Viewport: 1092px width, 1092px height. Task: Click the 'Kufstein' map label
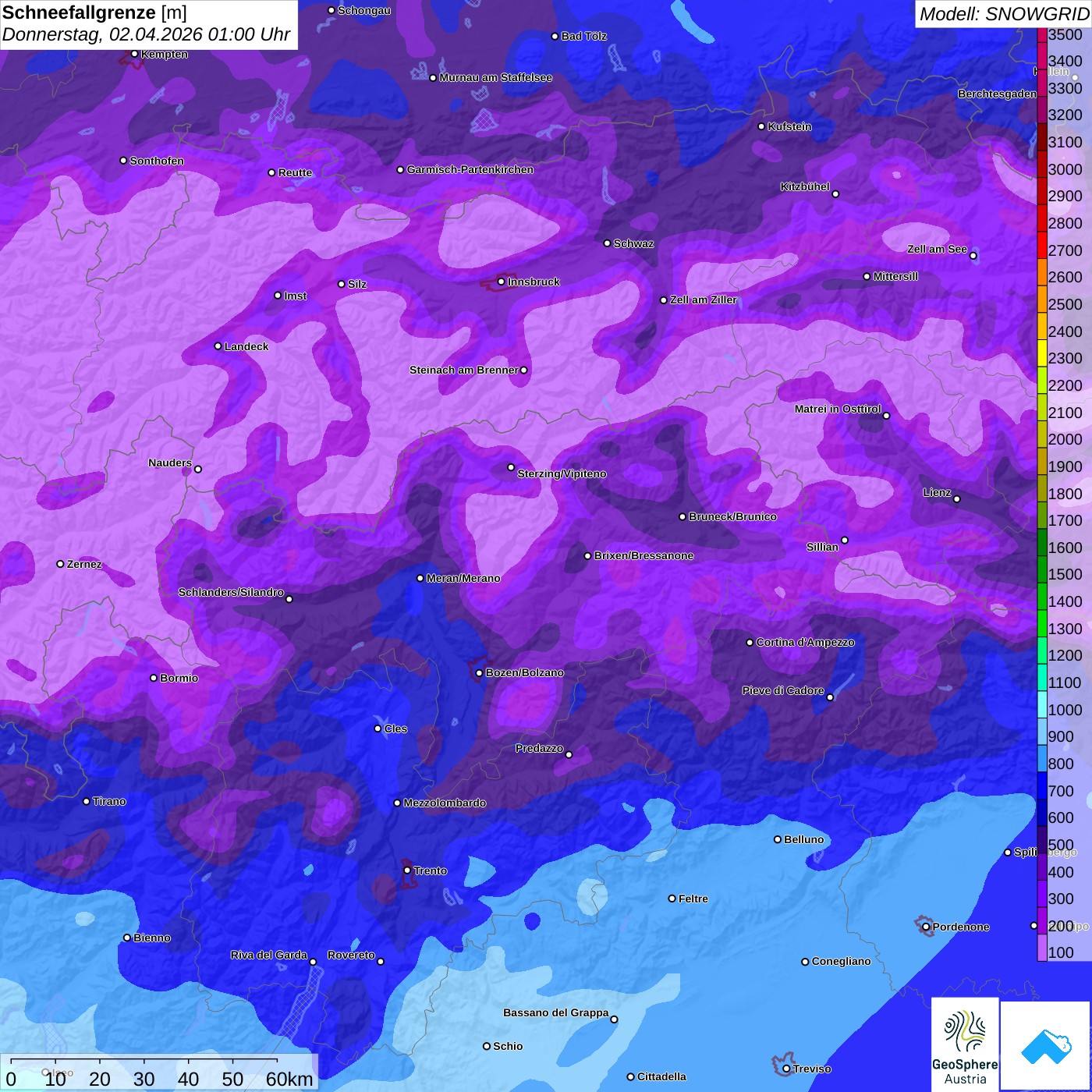pyautogui.click(x=789, y=126)
